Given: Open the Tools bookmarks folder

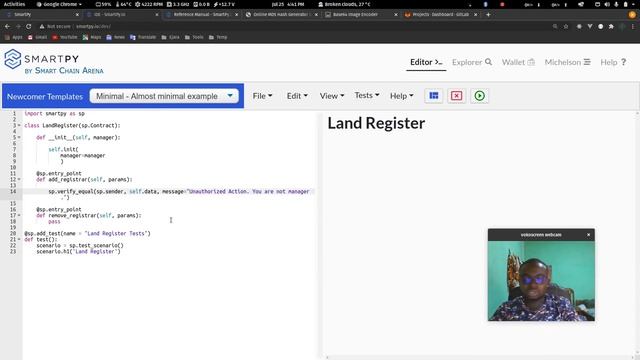Looking at the screenshot, I should coord(194,37).
